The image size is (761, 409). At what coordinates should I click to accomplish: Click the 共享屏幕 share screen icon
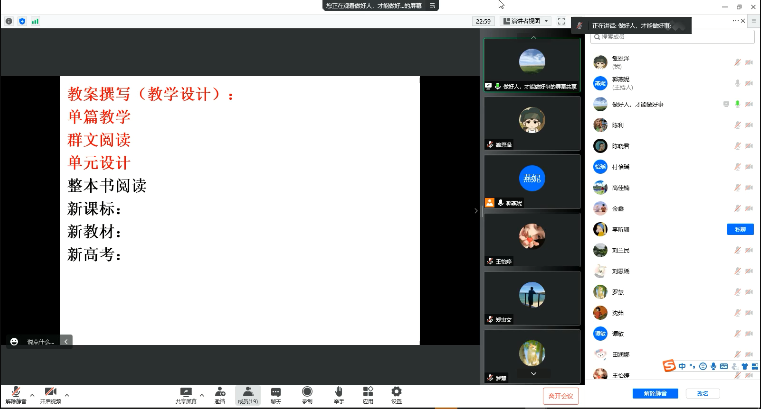tap(185, 391)
